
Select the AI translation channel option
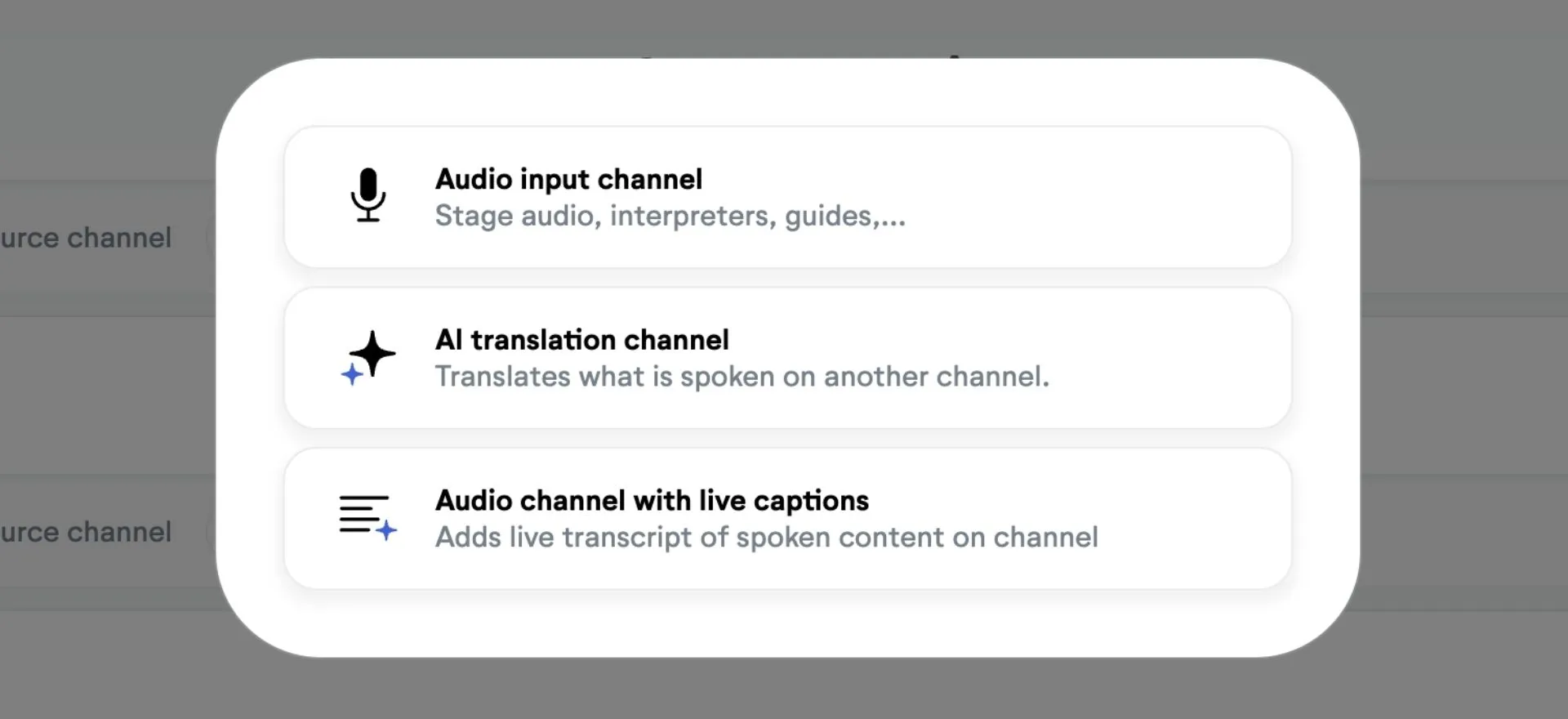tap(788, 358)
